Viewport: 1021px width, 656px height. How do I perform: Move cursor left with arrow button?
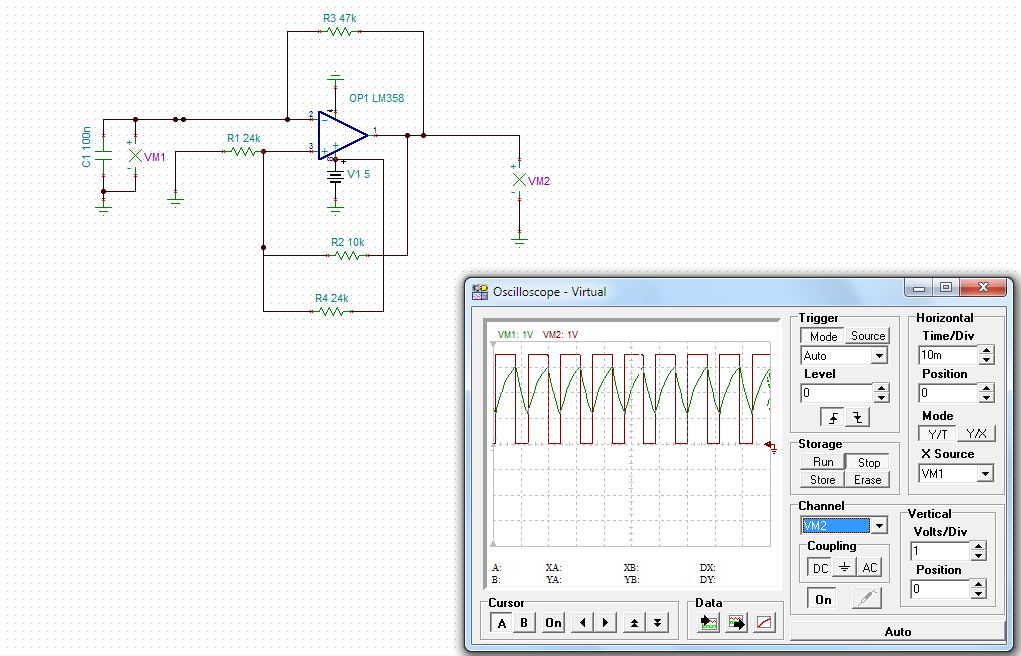[x=583, y=623]
